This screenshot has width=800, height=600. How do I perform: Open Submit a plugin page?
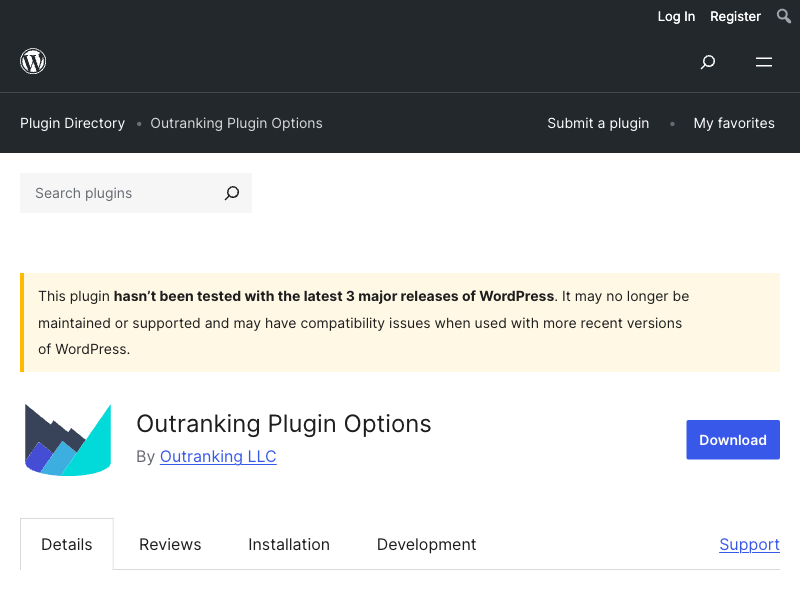point(598,123)
